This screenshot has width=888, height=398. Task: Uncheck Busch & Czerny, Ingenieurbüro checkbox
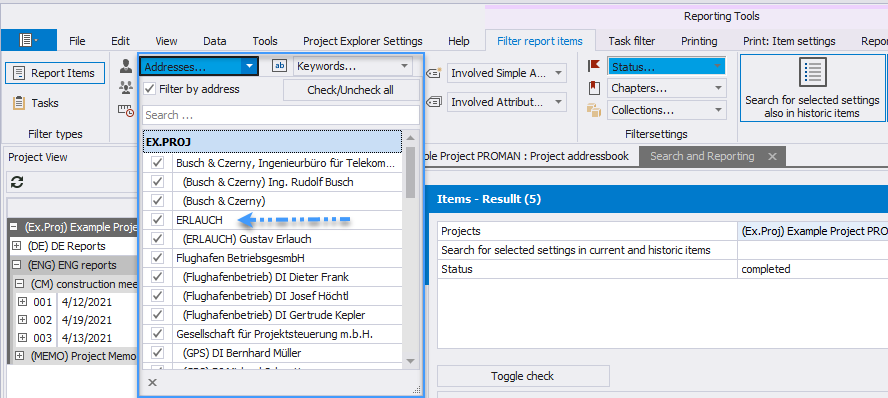coord(158,164)
